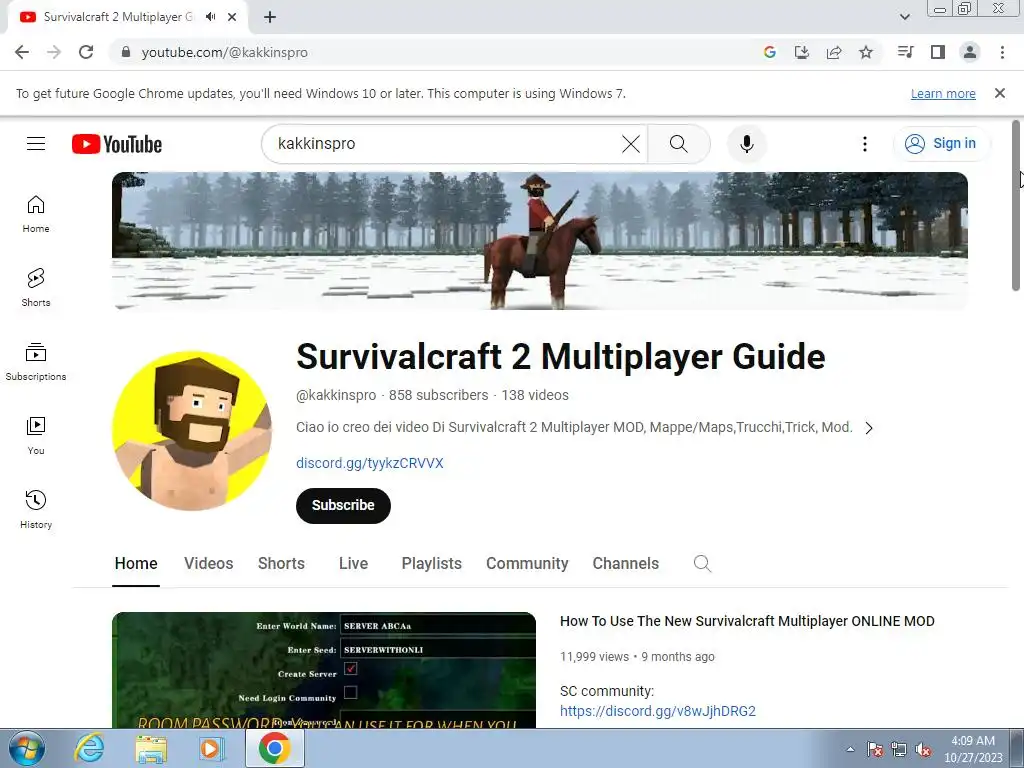
Task: Switch to the Home channel tab
Action: point(136,564)
